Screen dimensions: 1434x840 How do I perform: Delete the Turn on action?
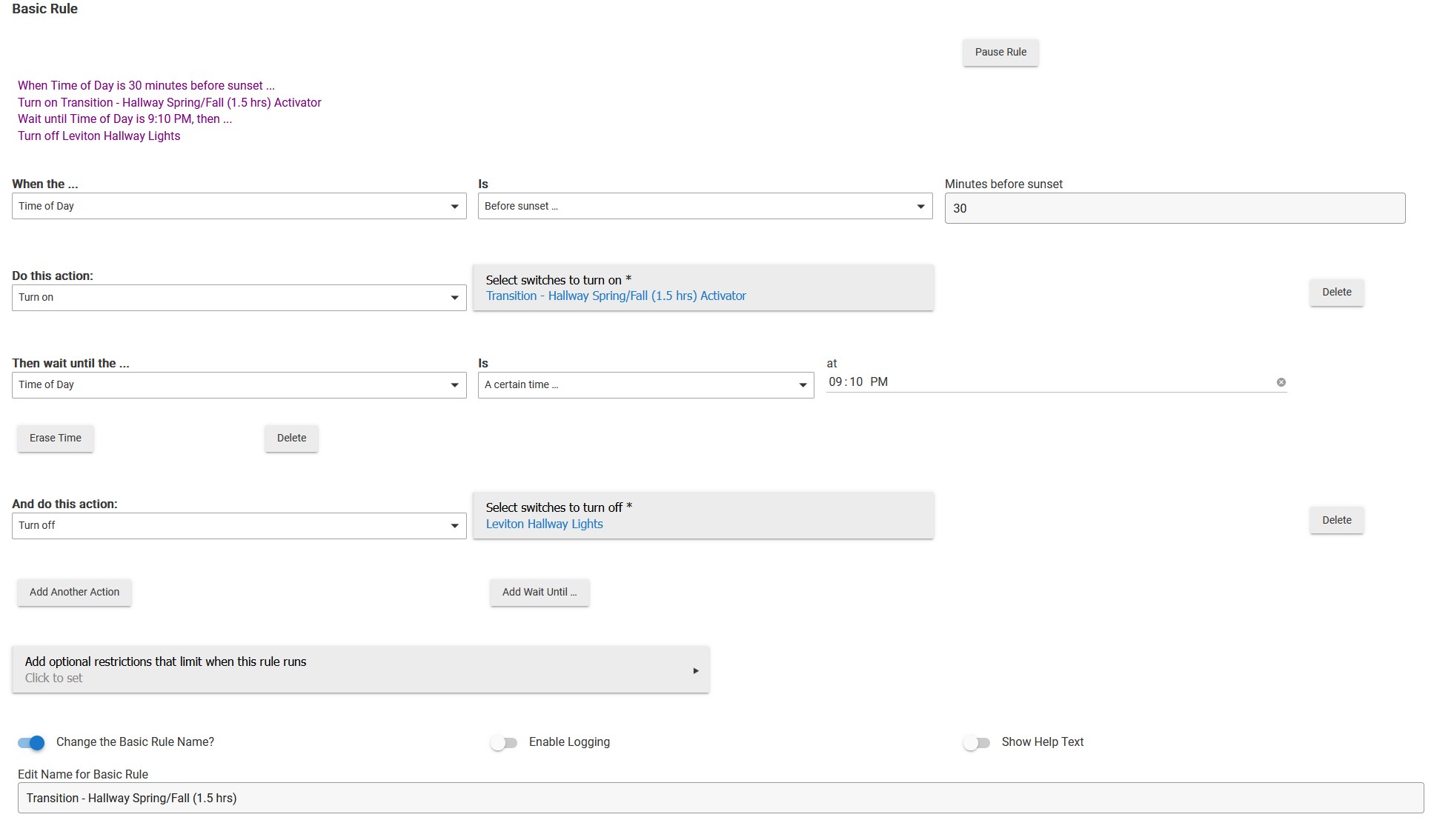click(1336, 293)
